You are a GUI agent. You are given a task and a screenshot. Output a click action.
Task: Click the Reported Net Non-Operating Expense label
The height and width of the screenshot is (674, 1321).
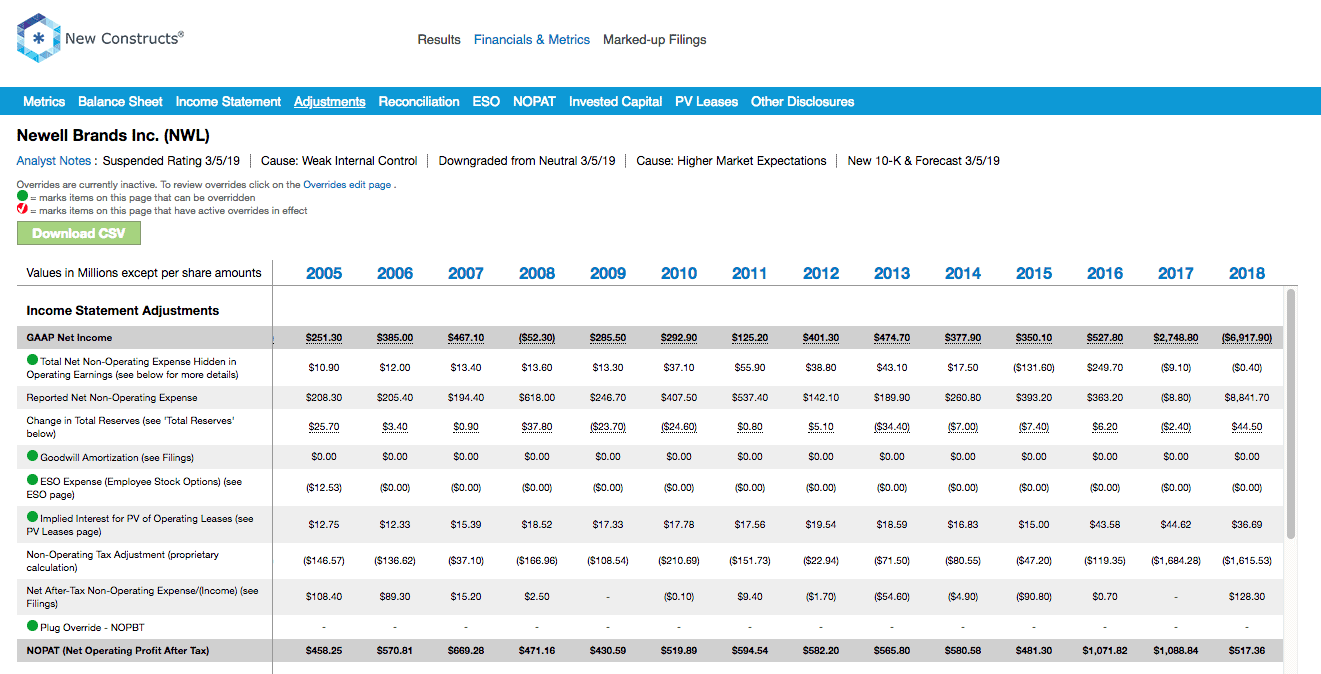pos(111,397)
